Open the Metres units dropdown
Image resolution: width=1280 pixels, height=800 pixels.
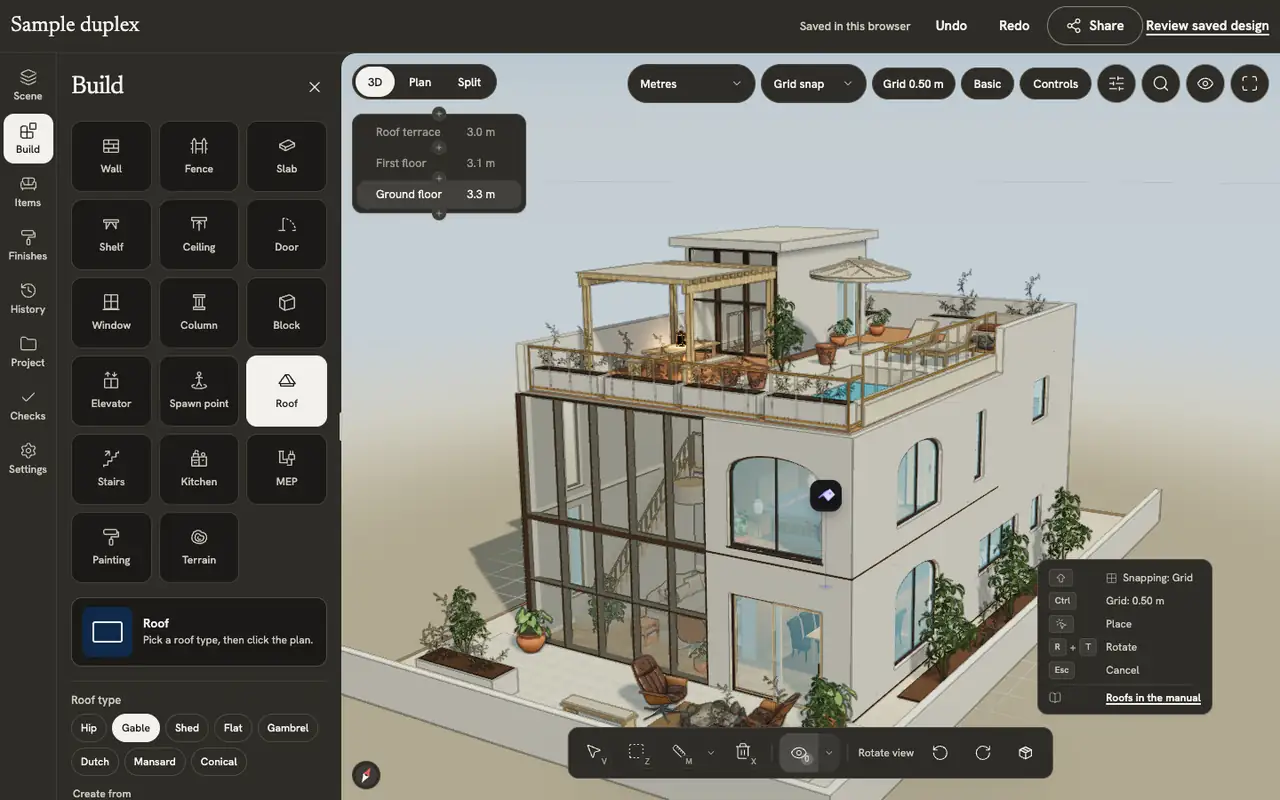691,84
